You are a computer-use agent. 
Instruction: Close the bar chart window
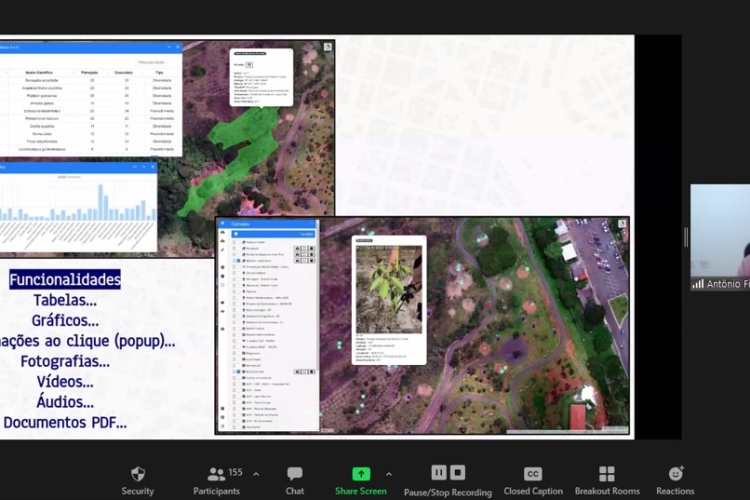(x=152, y=168)
